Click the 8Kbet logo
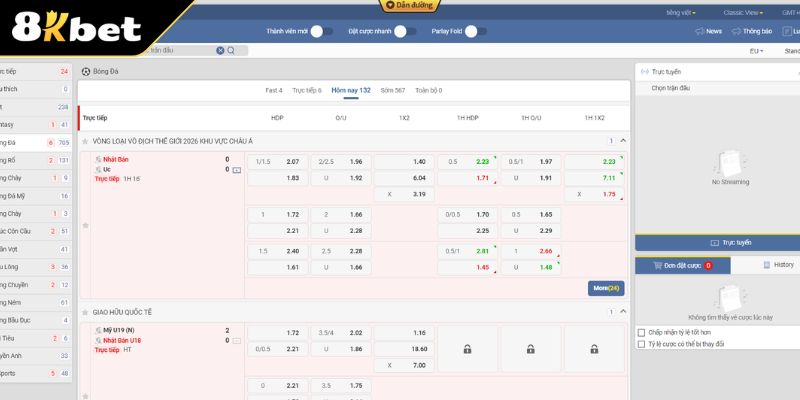Viewport: 800px width, 400px height. tap(76, 30)
